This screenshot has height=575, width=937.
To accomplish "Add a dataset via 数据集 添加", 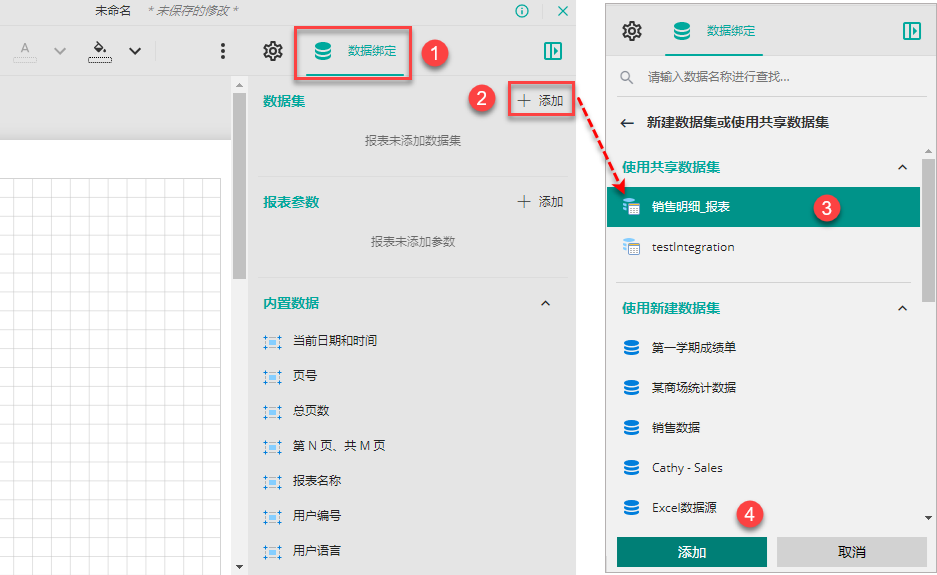I will click(x=540, y=100).
